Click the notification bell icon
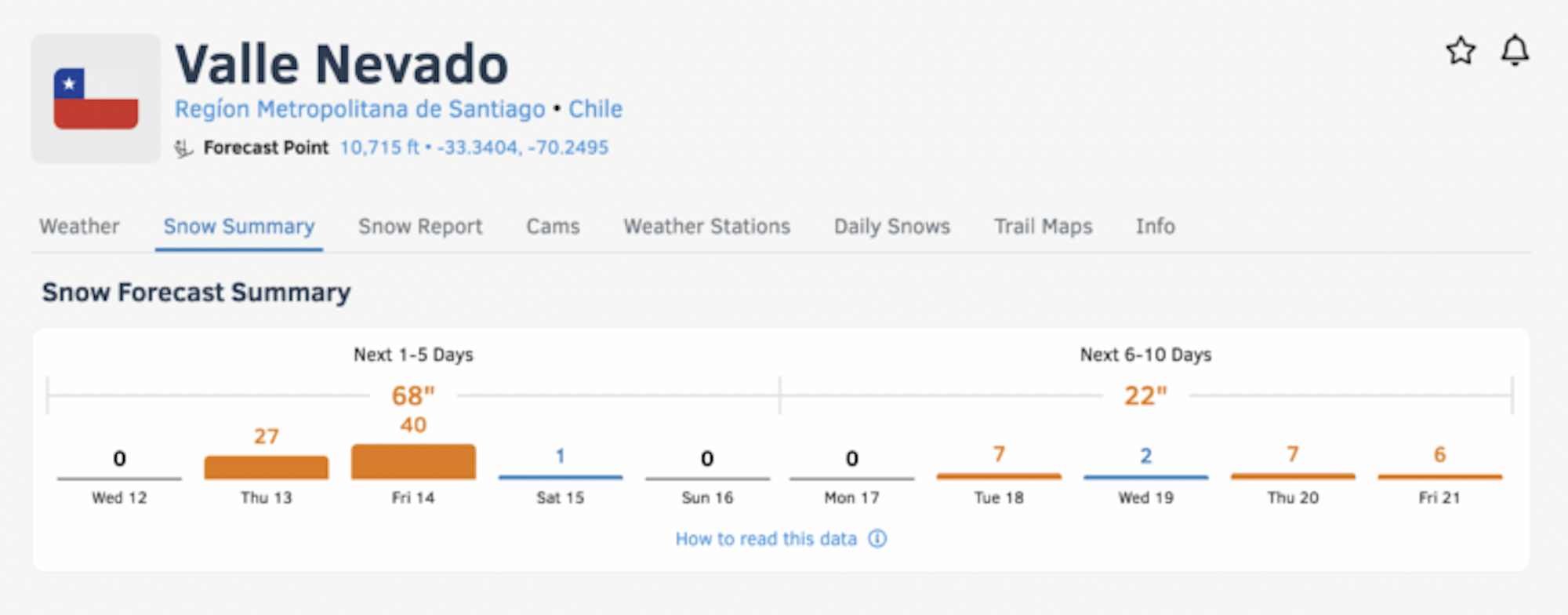 (x=1515, y=51)
